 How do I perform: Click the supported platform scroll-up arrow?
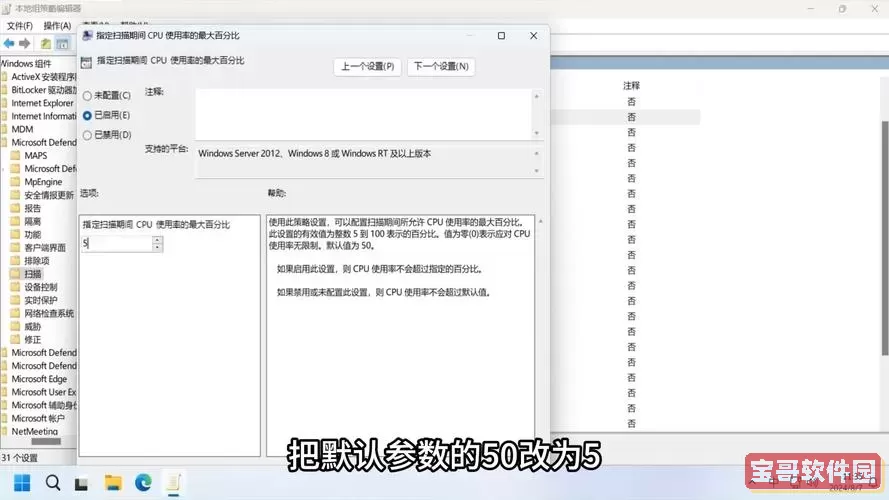click(x=536, y=154)
